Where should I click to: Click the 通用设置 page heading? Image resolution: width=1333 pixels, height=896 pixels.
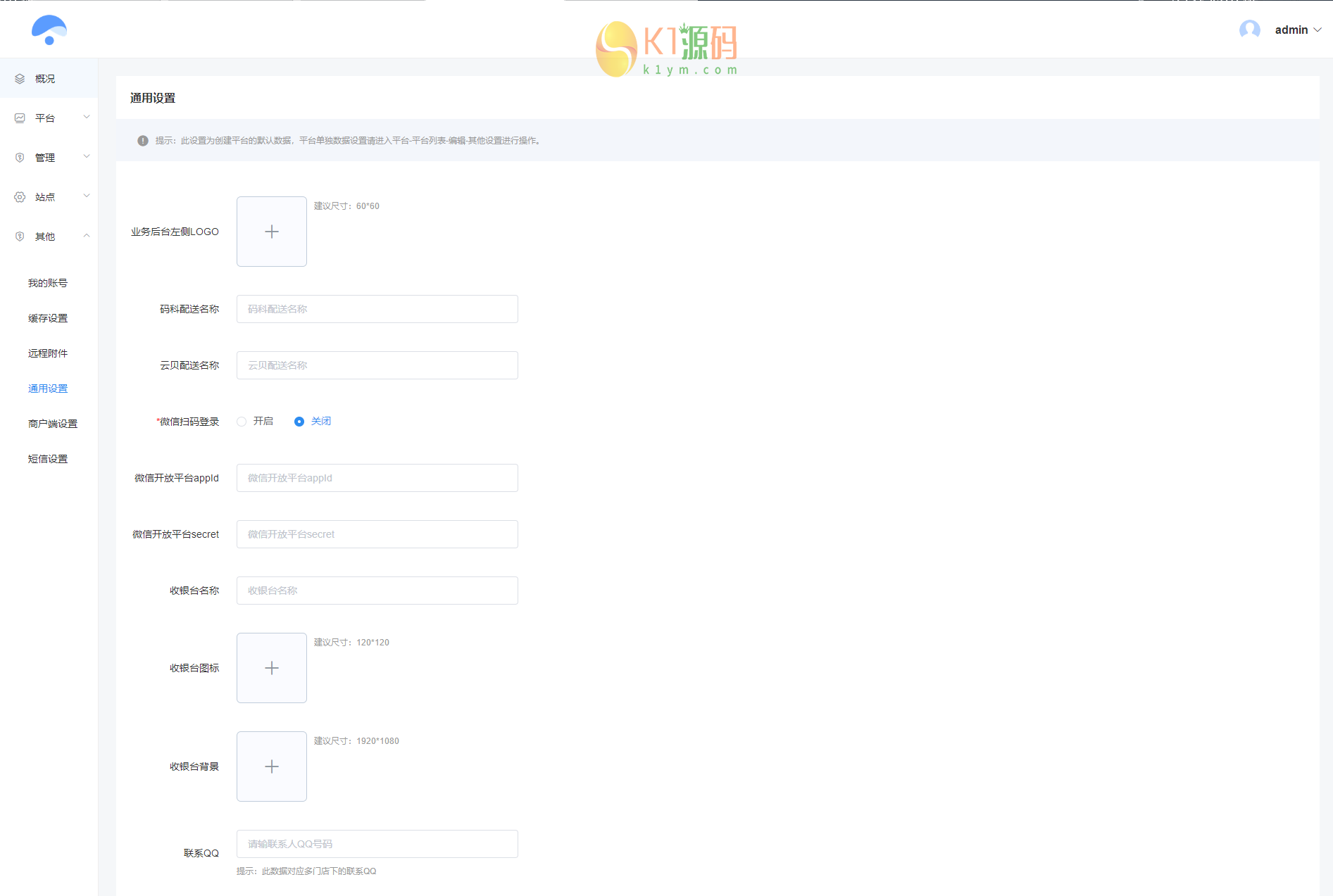pyautogui.click(x=153, y=98)
